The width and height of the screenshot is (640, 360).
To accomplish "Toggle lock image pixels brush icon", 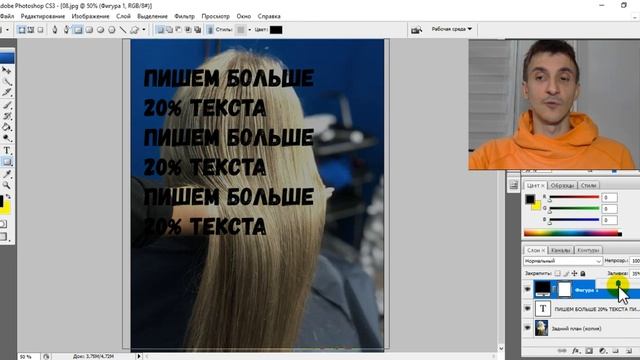I will (566, 273).
